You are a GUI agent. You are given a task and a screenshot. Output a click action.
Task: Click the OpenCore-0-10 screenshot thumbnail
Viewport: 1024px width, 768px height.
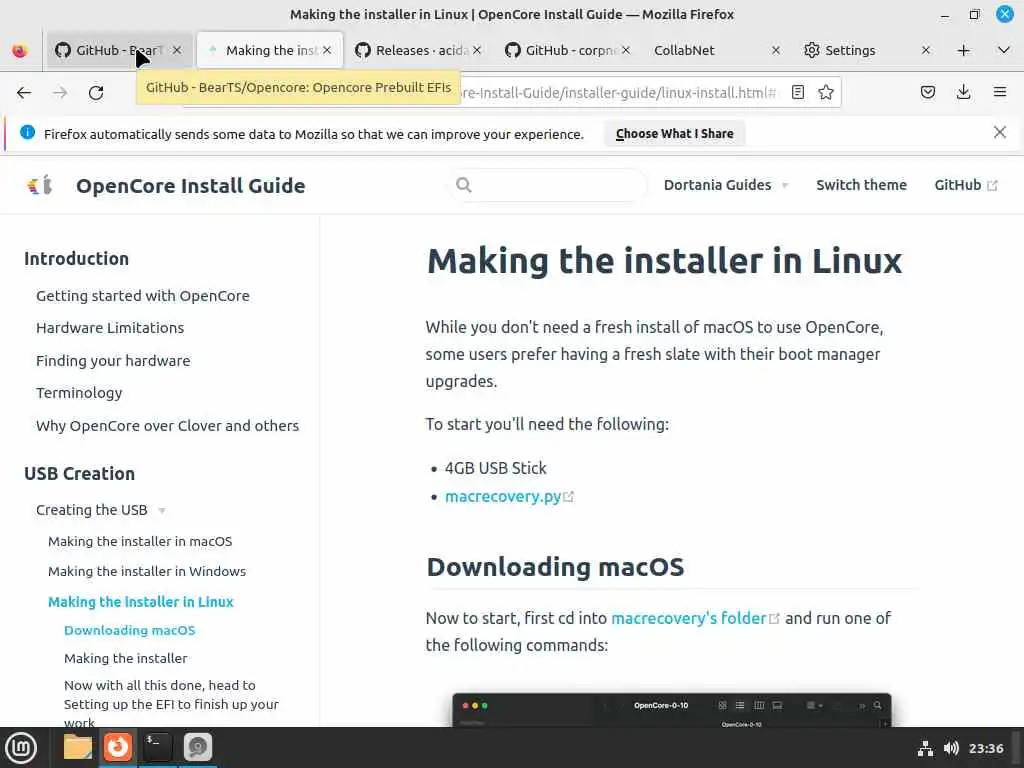(671, 710)
